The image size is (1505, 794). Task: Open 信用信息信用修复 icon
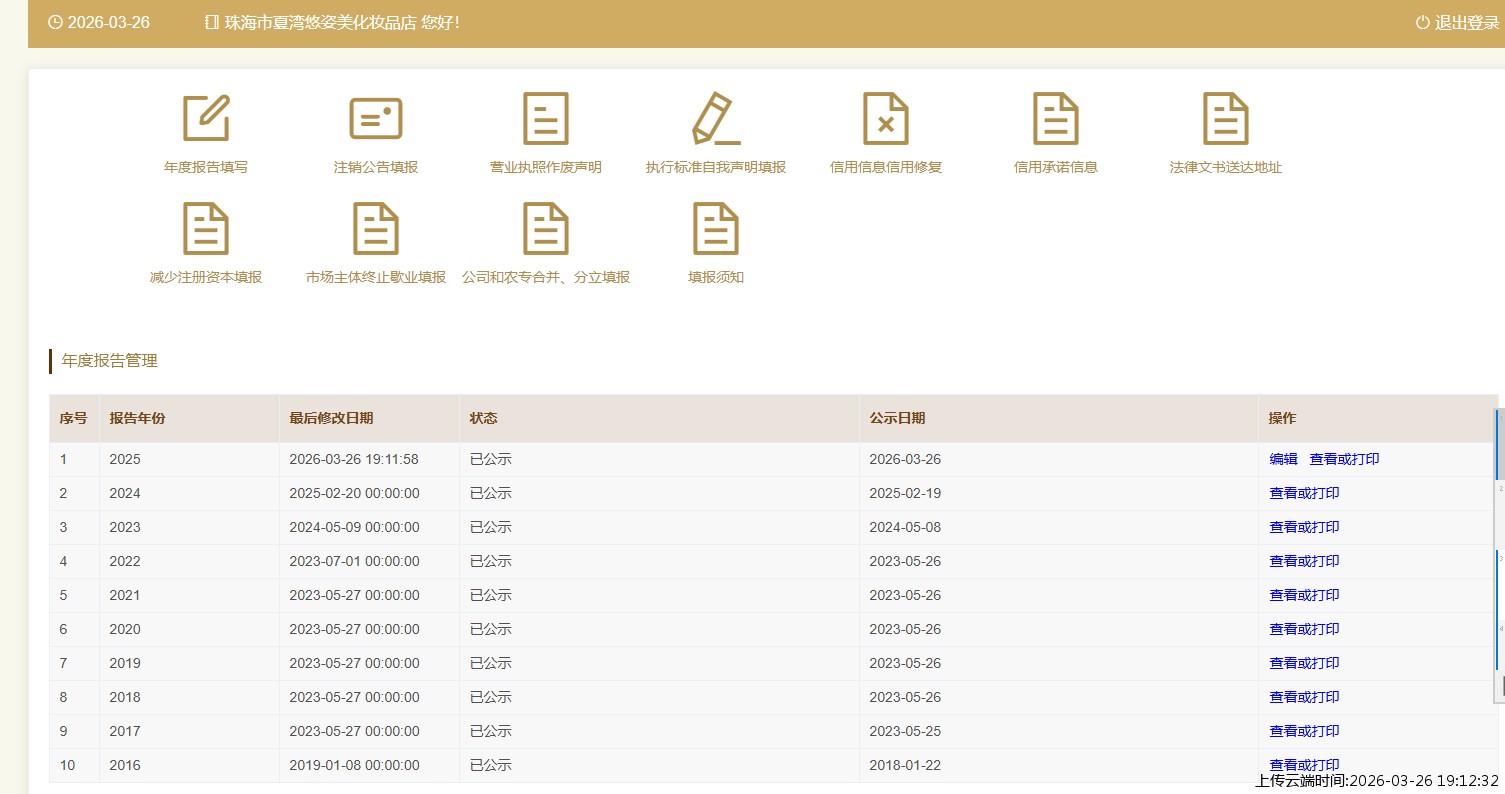(886, 119)
